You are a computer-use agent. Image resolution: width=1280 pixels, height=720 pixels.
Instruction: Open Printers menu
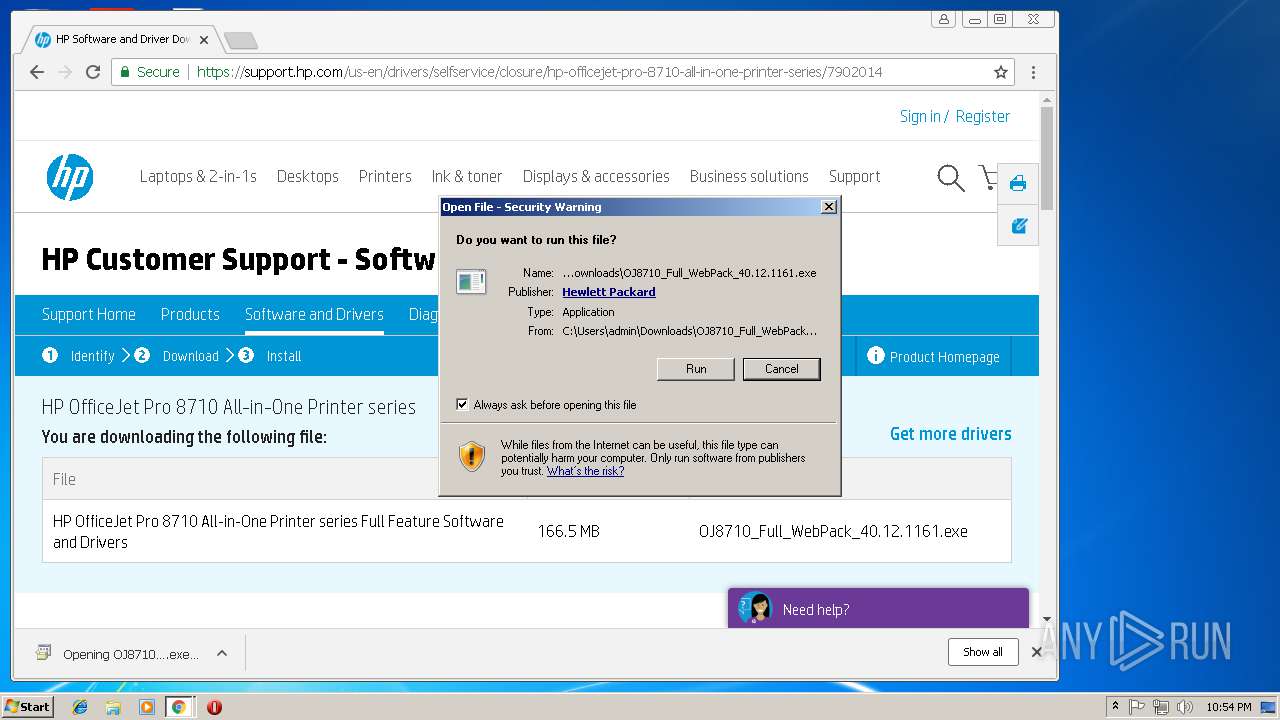pos(385,176)
